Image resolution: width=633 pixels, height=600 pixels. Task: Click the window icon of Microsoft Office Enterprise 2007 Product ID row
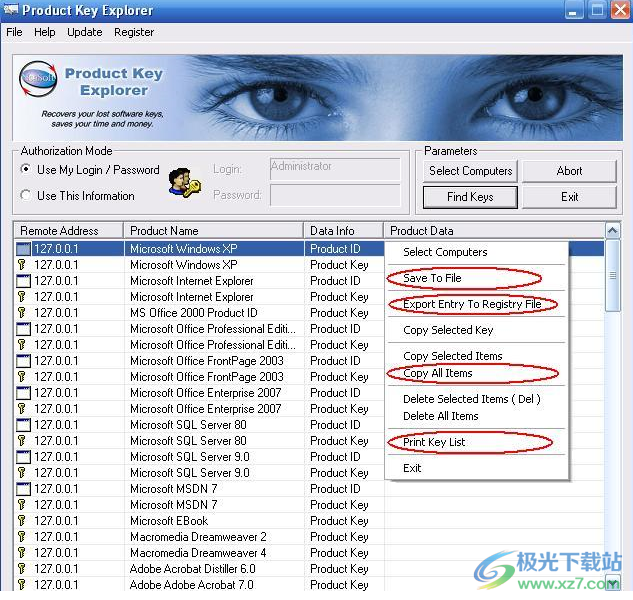(23, 393)
